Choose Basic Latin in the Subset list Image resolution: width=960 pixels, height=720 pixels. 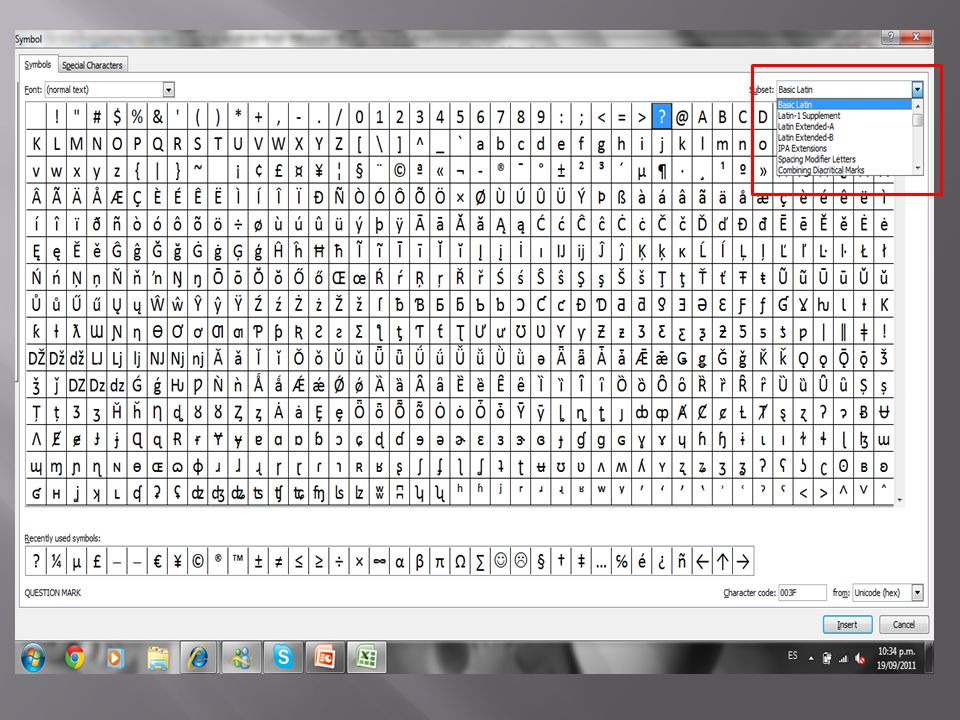(844, 105)
